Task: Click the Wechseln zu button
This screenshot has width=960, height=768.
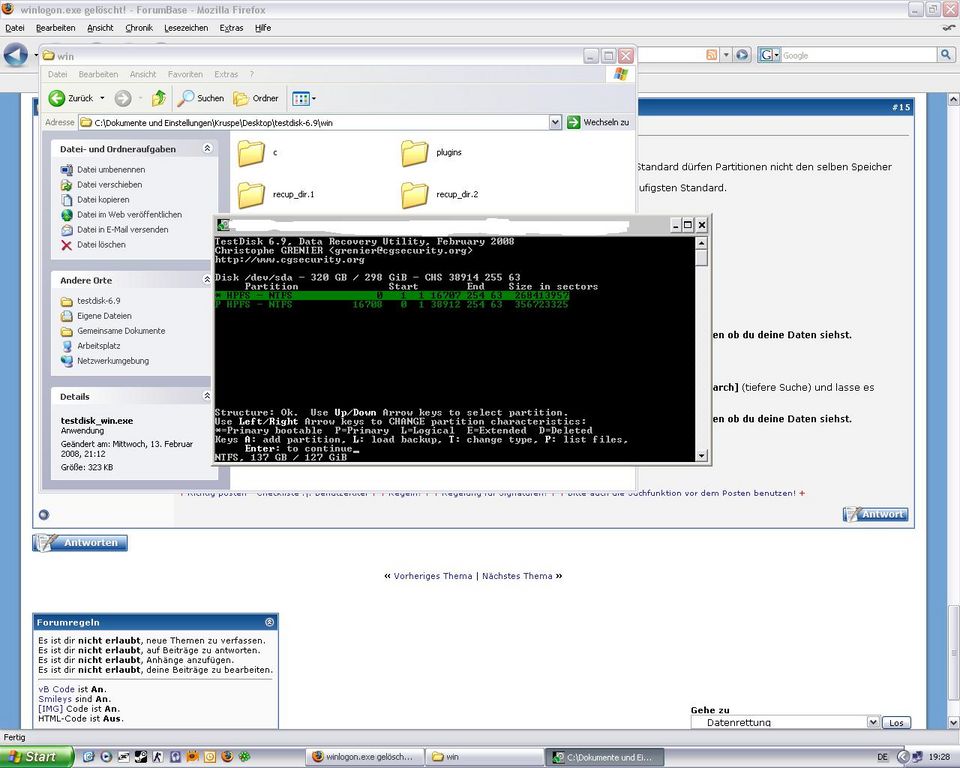Action: click(x=598, y=122)
